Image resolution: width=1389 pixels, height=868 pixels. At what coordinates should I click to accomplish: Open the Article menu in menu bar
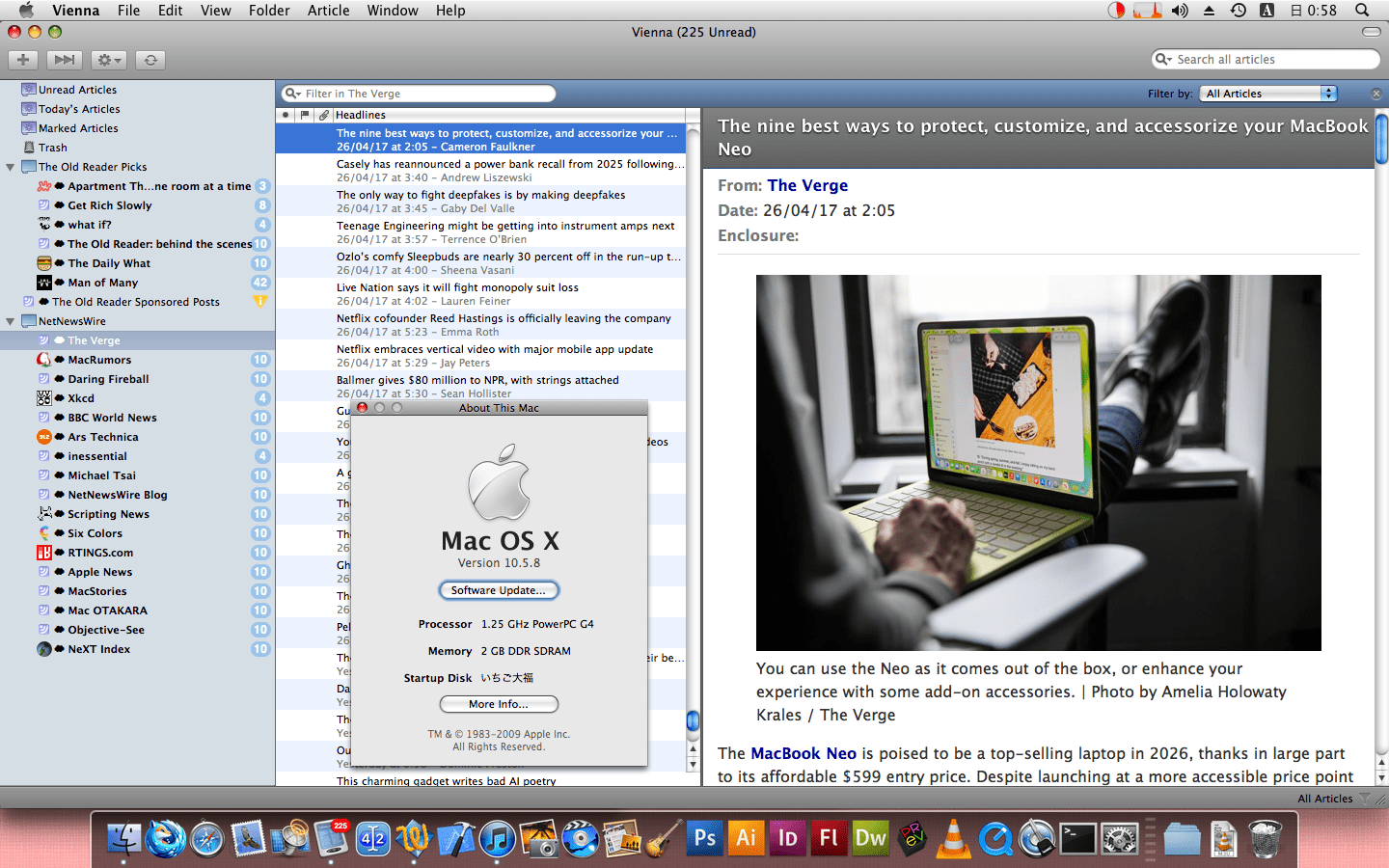coord(328,11)
